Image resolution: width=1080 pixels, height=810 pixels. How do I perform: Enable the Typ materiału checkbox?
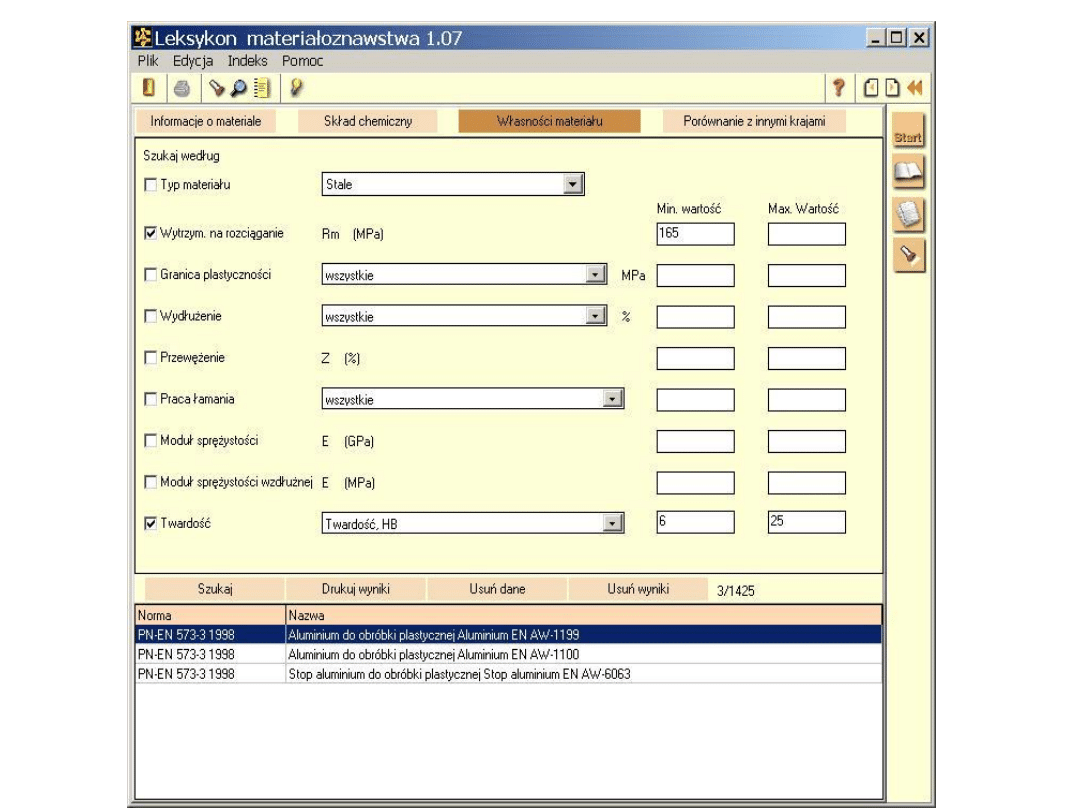151,185
